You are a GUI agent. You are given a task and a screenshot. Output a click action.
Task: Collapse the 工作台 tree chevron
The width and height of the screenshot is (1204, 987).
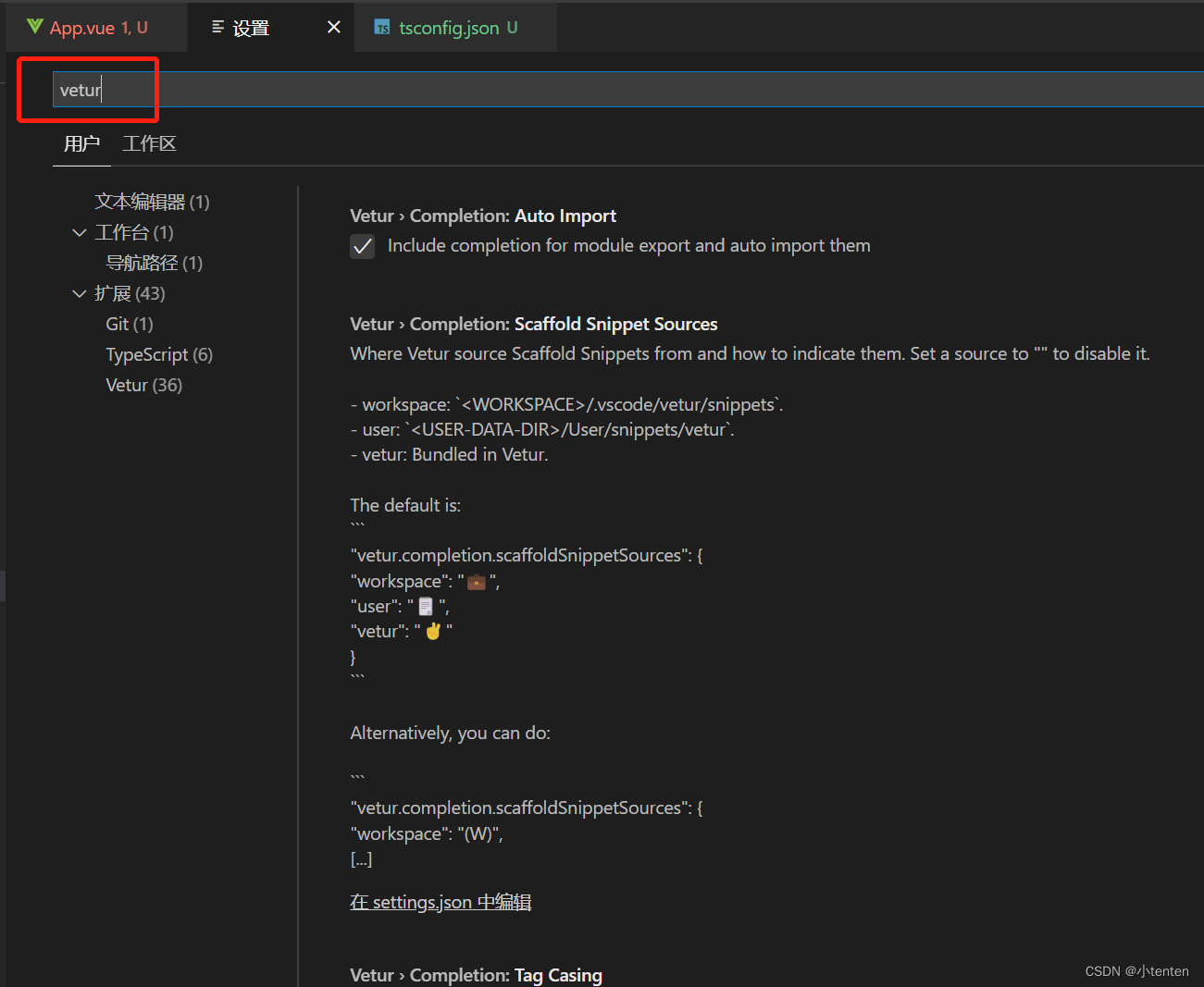80,232
